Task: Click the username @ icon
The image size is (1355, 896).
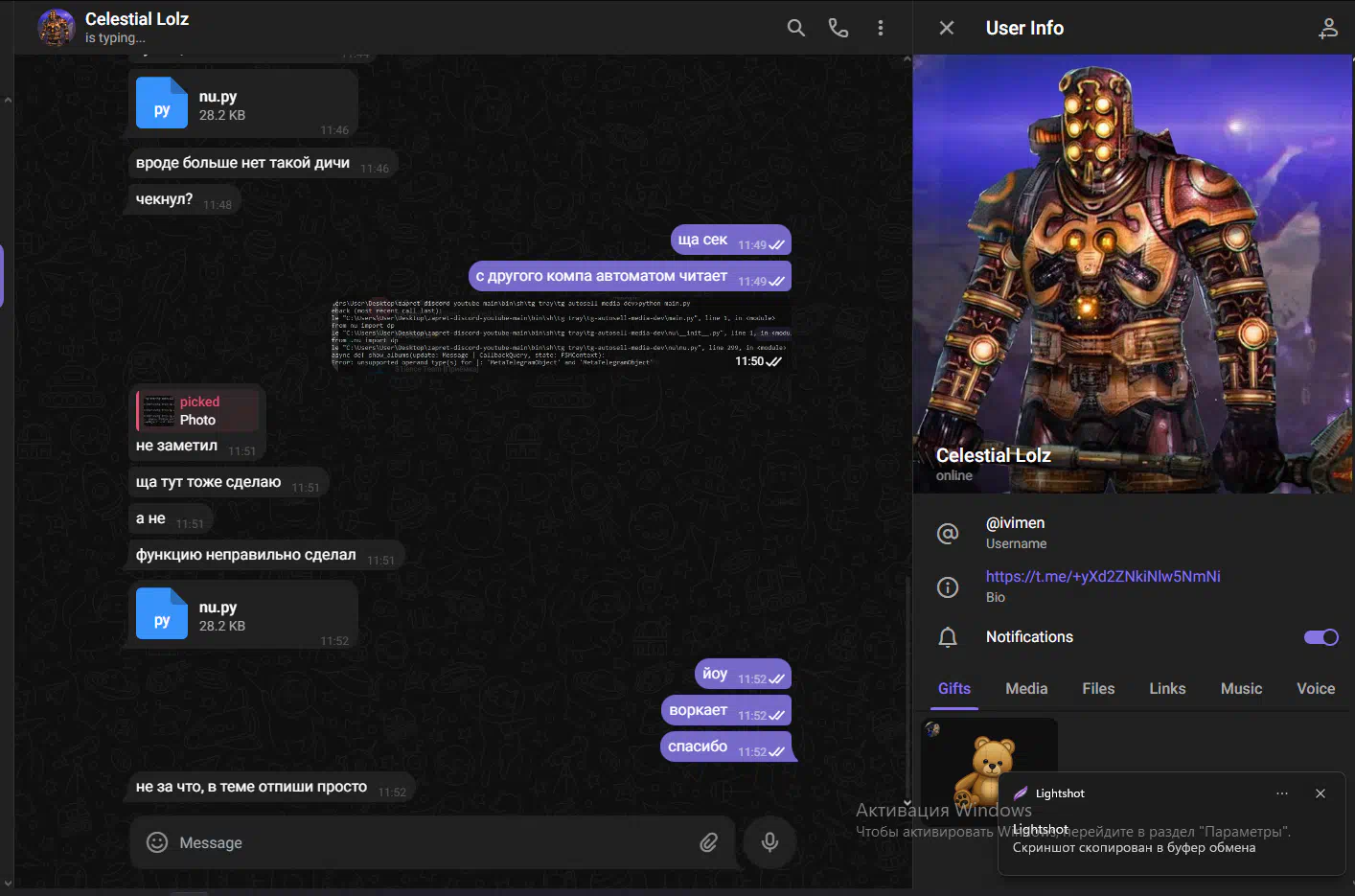Action: pos(948,533)
